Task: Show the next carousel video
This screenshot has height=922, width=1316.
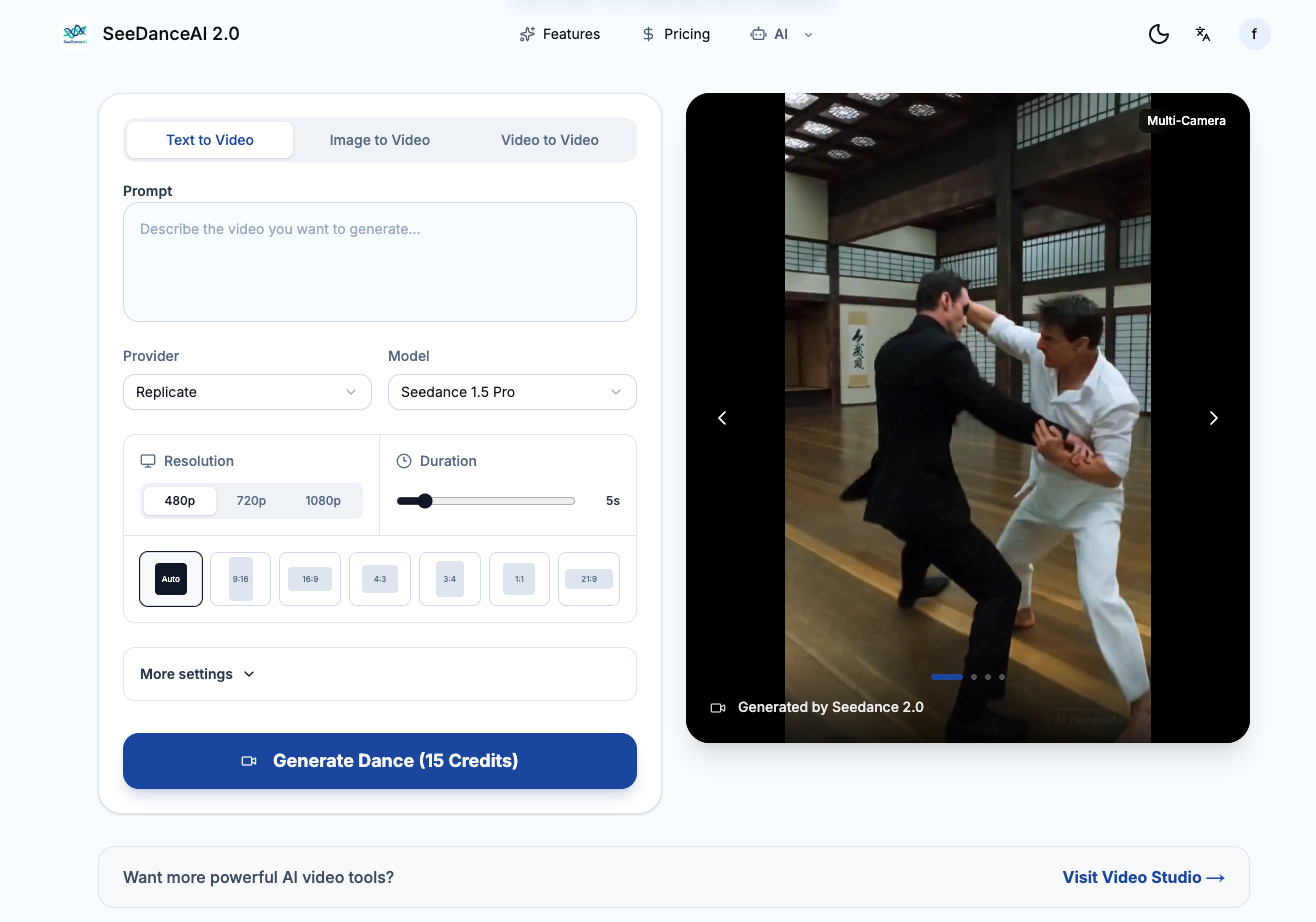Action: click(1213, 418)
